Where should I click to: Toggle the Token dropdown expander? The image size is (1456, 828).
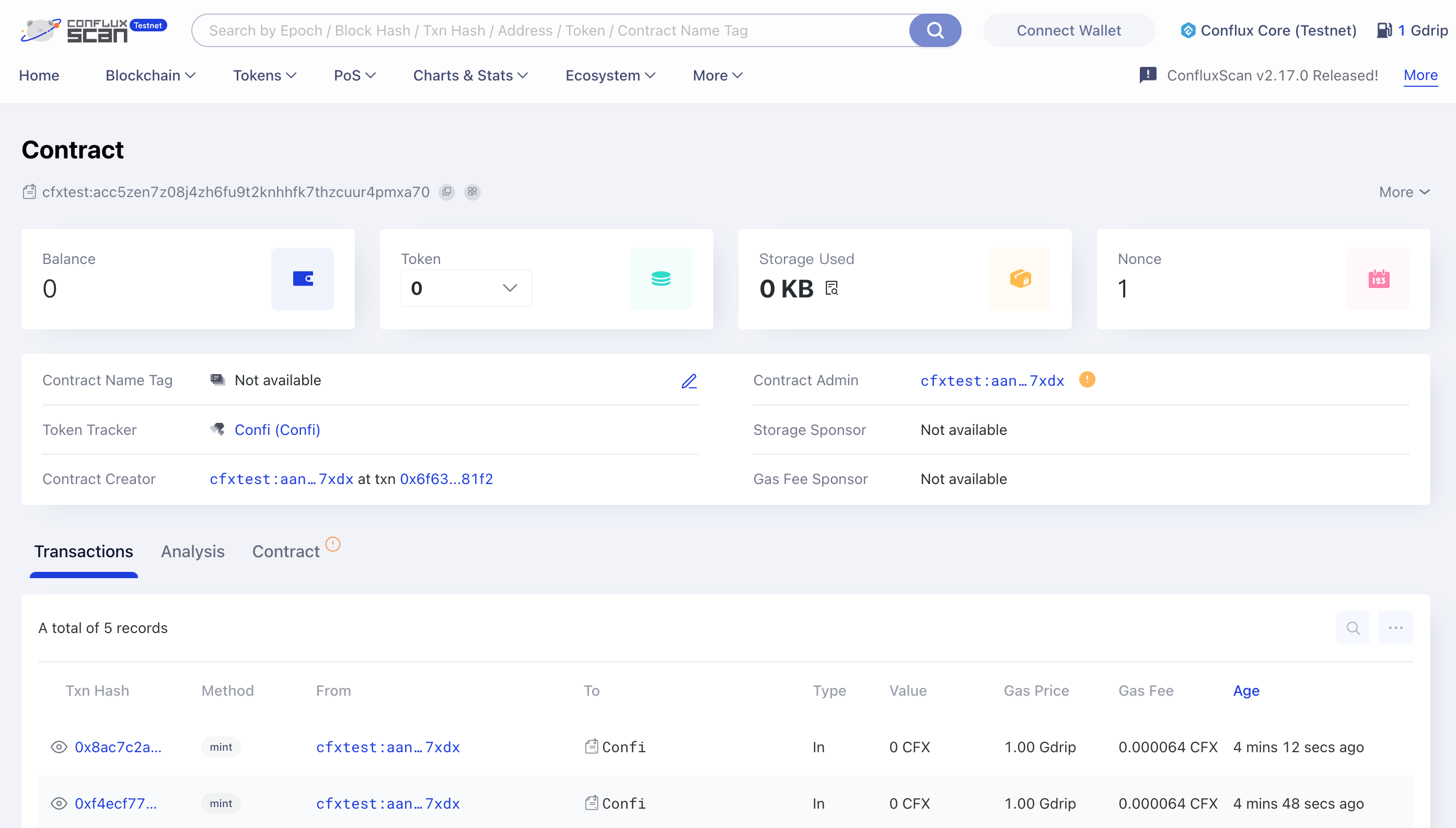point(509,289)
